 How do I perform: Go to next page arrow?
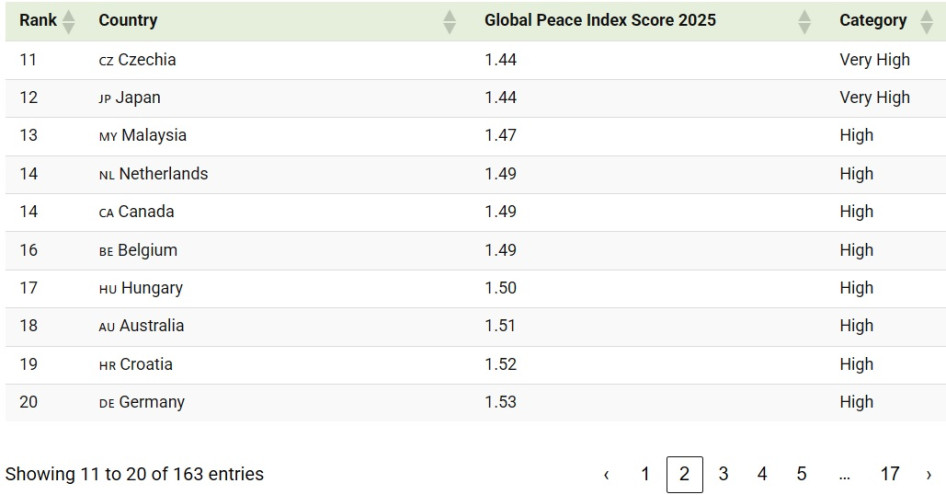tap(929, 475)
